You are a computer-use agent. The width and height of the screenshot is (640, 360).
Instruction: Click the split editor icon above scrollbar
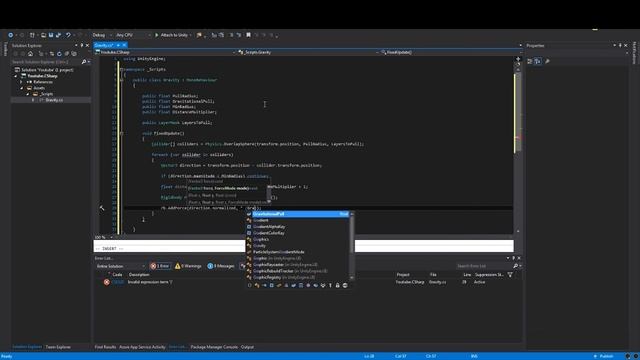click(x=518, y=59)
